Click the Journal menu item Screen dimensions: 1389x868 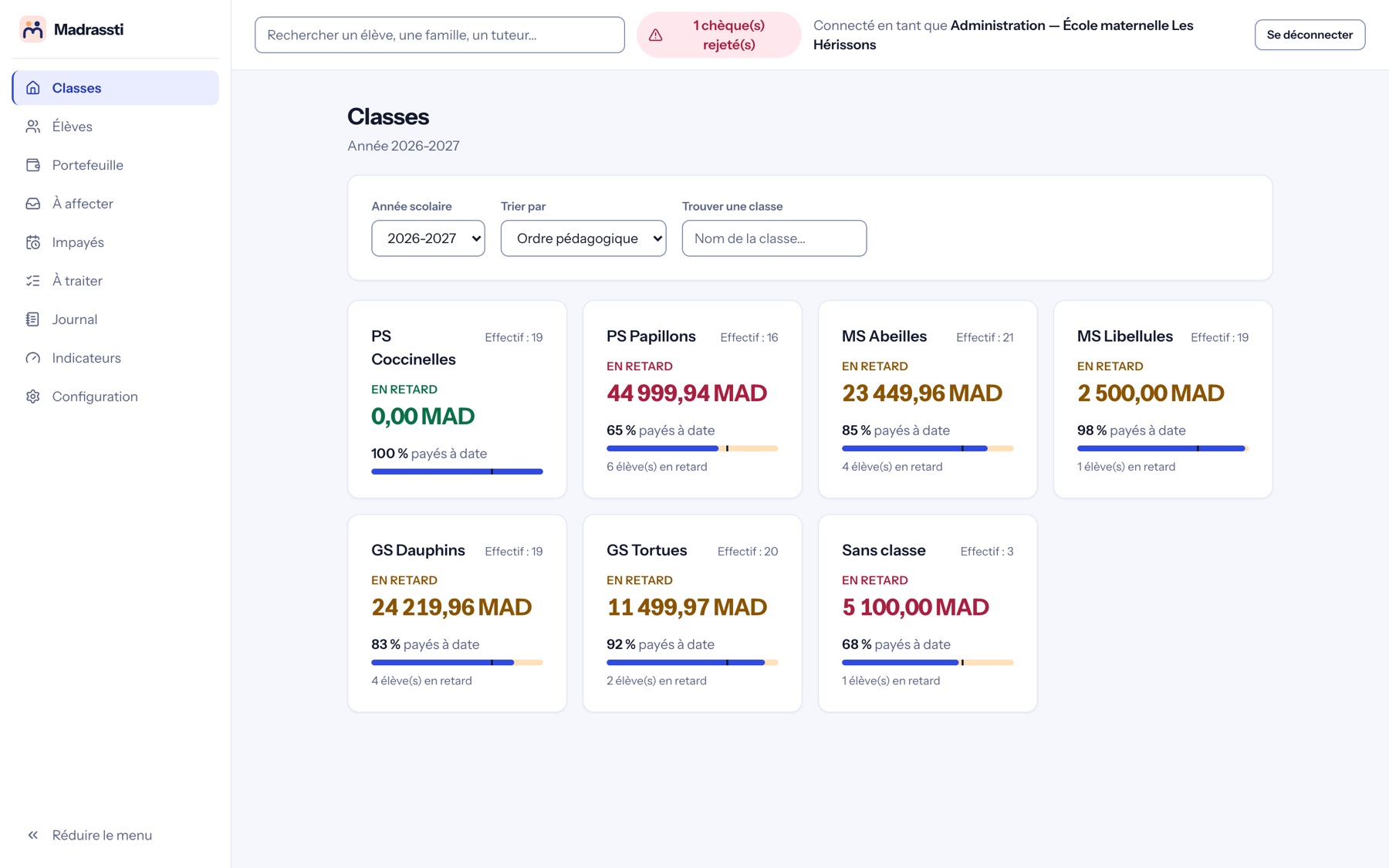point(116,319)
